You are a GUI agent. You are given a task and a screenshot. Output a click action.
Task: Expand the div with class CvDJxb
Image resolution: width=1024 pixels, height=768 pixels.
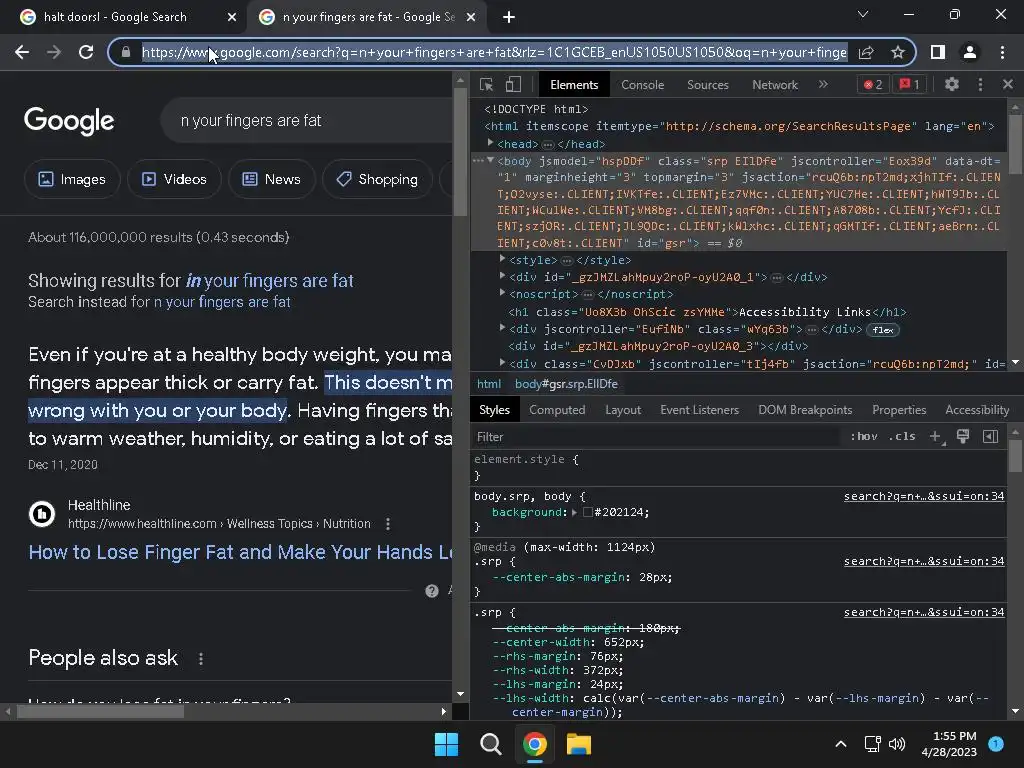point(502,362)
